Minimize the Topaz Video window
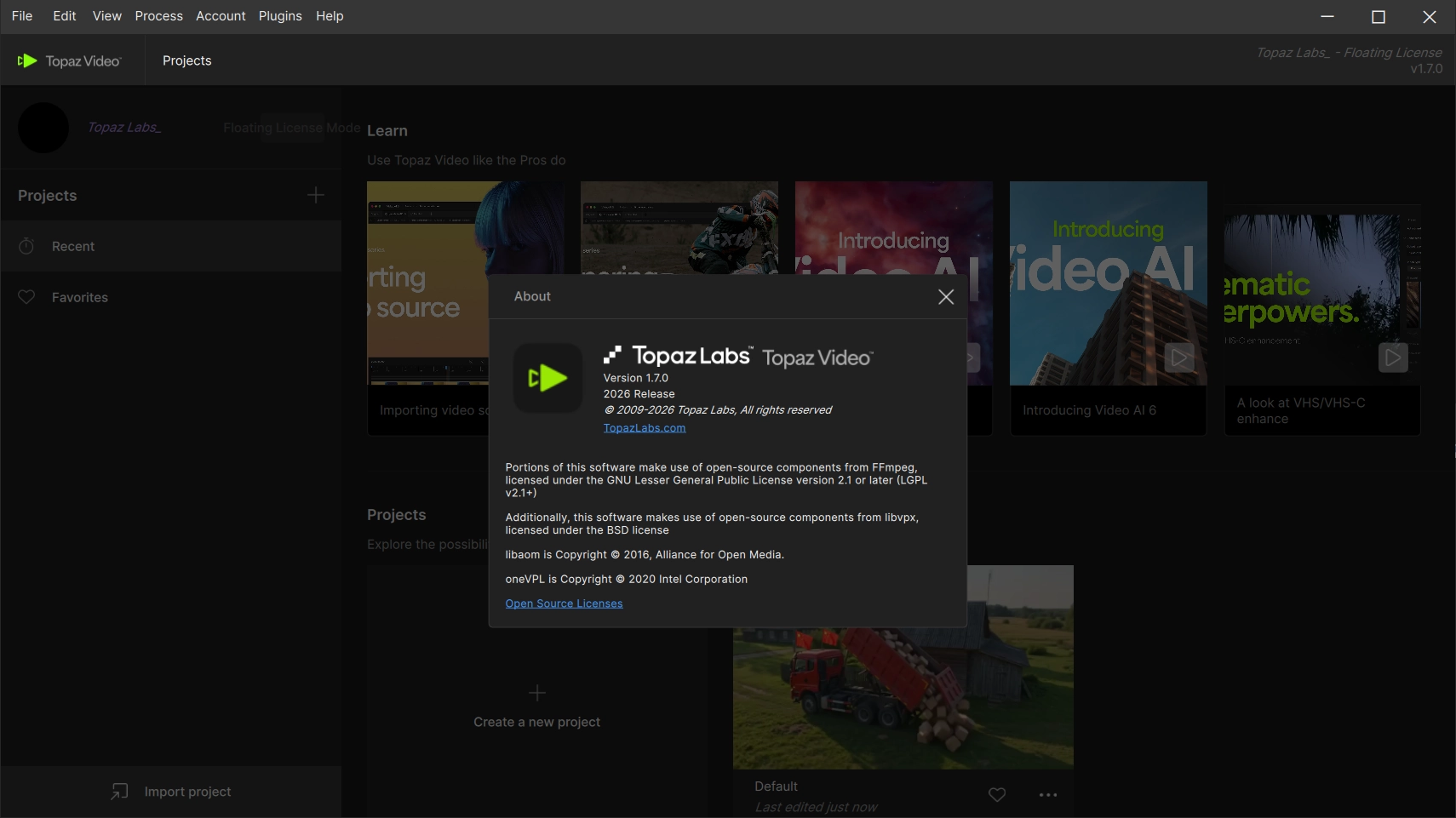The width and height of the screenshot is (1456, 818). tap(1327, 16)
